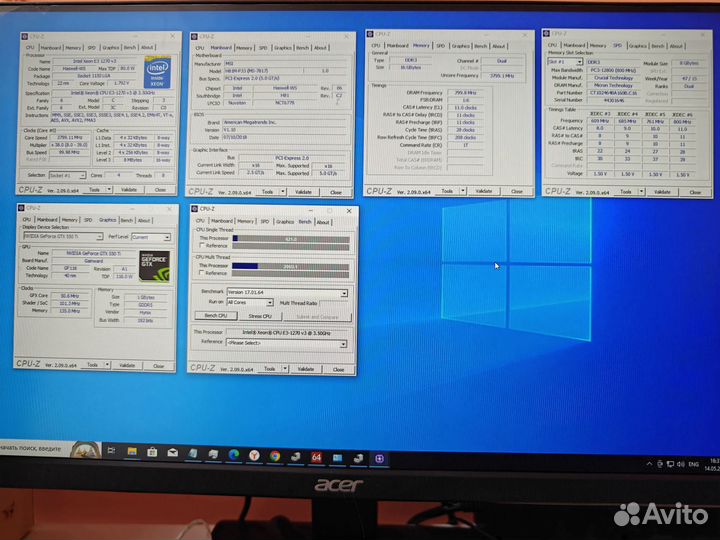Image resolution: width=720 pixels, height=540 pixels.
Task: Open the Mail app from the taskbar
Action: click(x=173, y=453)
